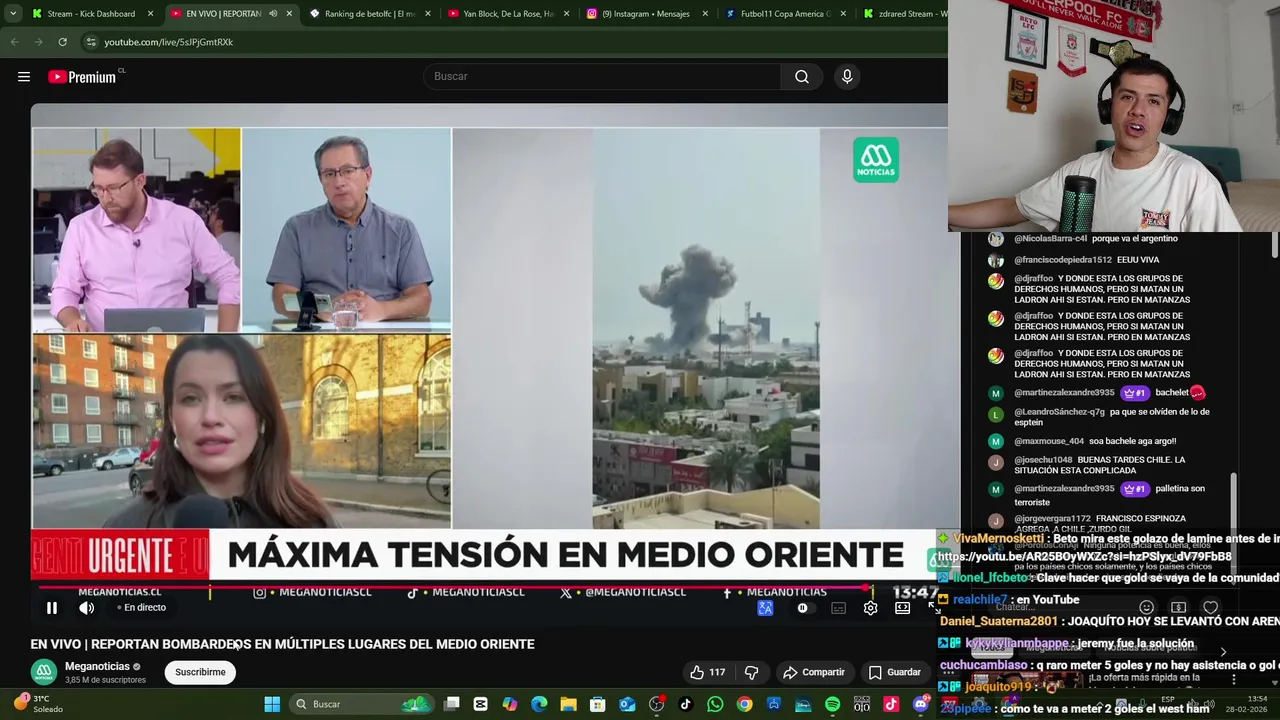This screenshot has height=720, width=1280.
Task: Switch to zdrared Stream tab
Action: tap(905, 14)
